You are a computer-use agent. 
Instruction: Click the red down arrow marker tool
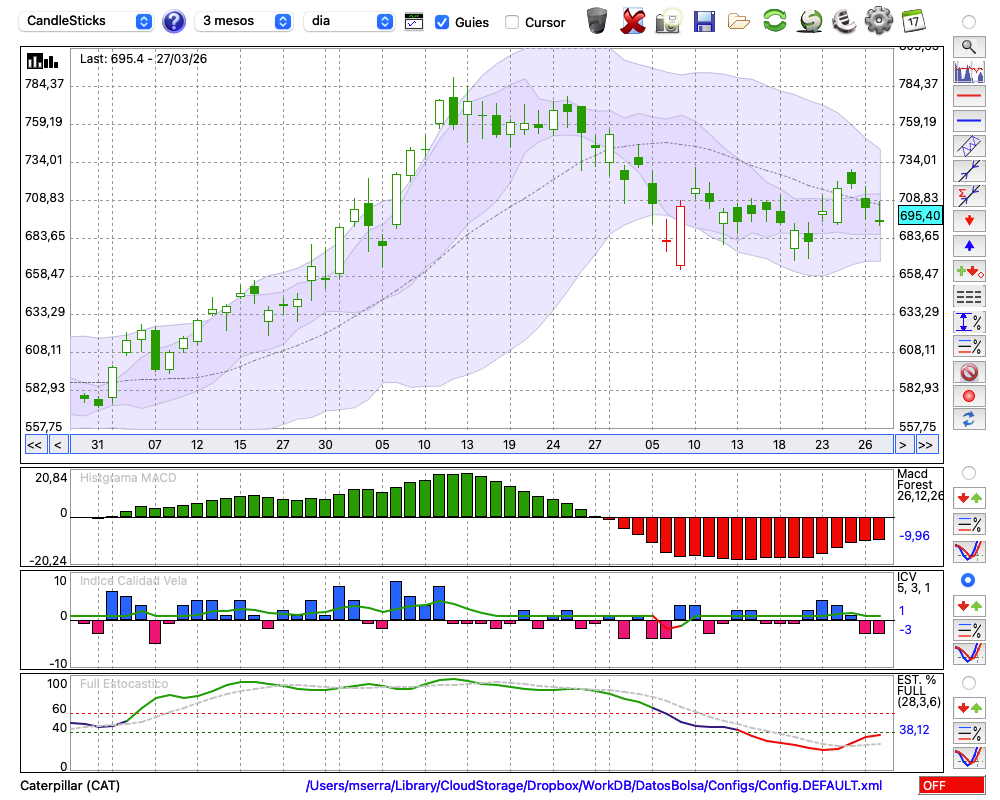[968, 220]
